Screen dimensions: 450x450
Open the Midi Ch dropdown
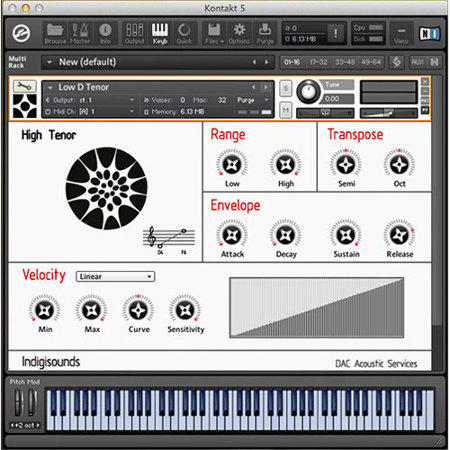point(90,111)
